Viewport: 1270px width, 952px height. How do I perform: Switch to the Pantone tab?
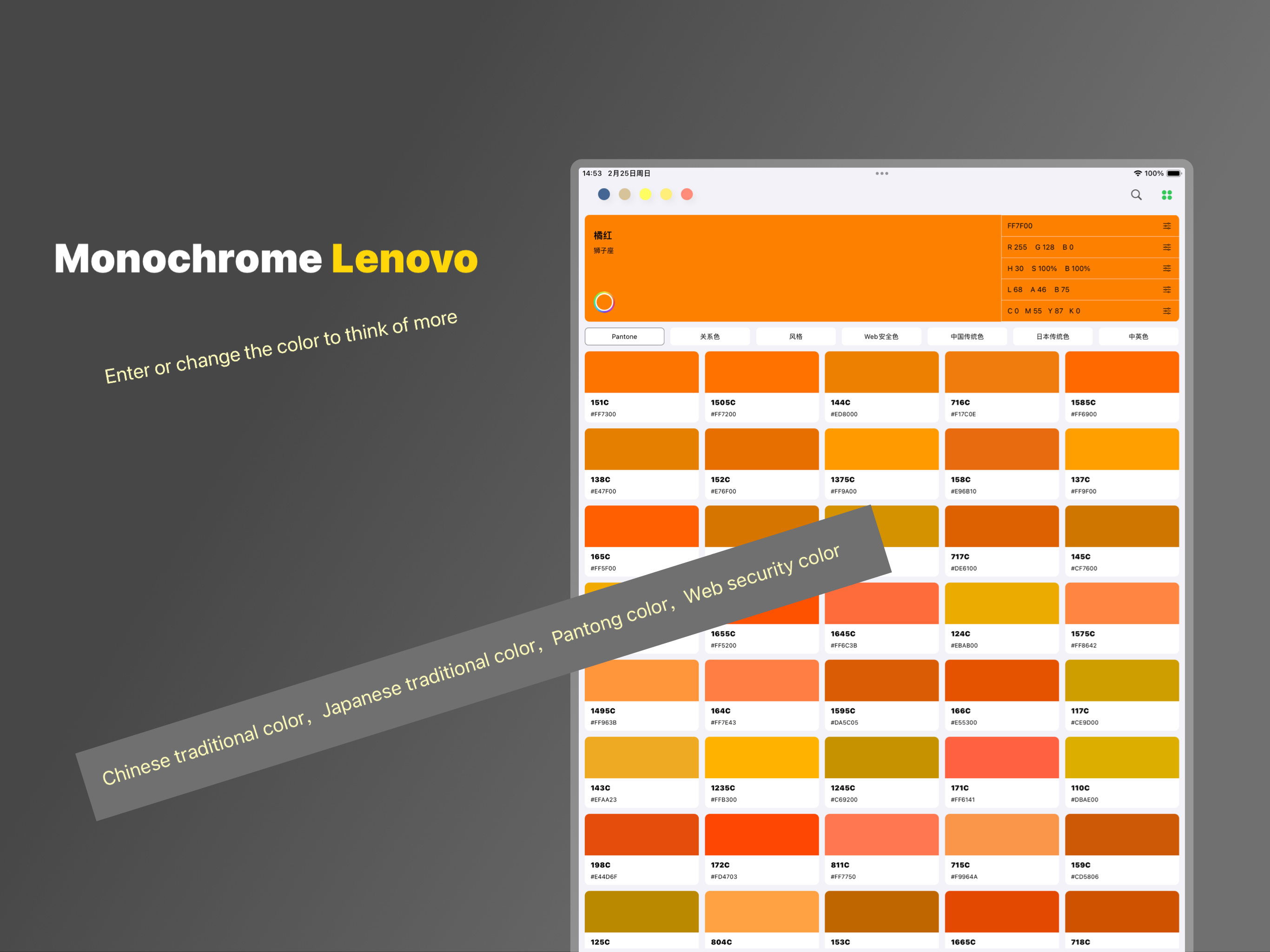pos(624,337)
